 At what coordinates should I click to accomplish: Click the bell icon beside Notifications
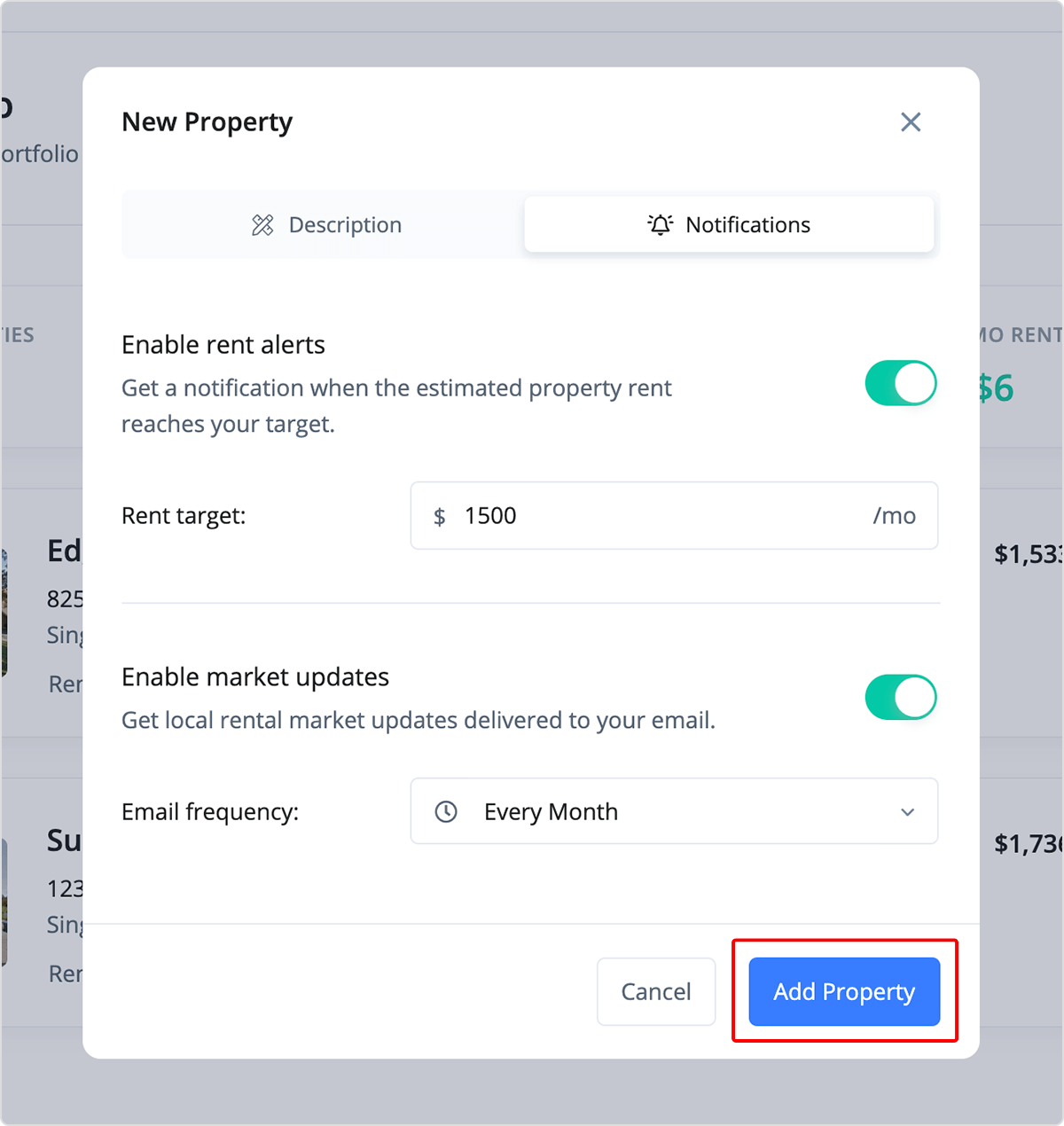(x=661, y=225)
